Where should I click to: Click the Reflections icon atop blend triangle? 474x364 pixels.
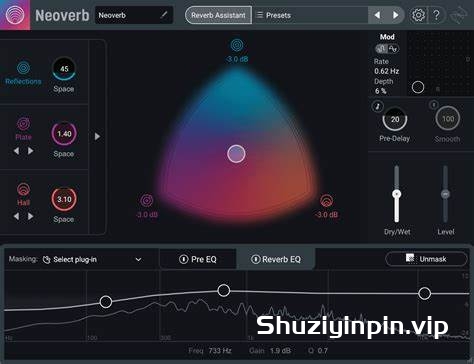click(x=237, y=45)
